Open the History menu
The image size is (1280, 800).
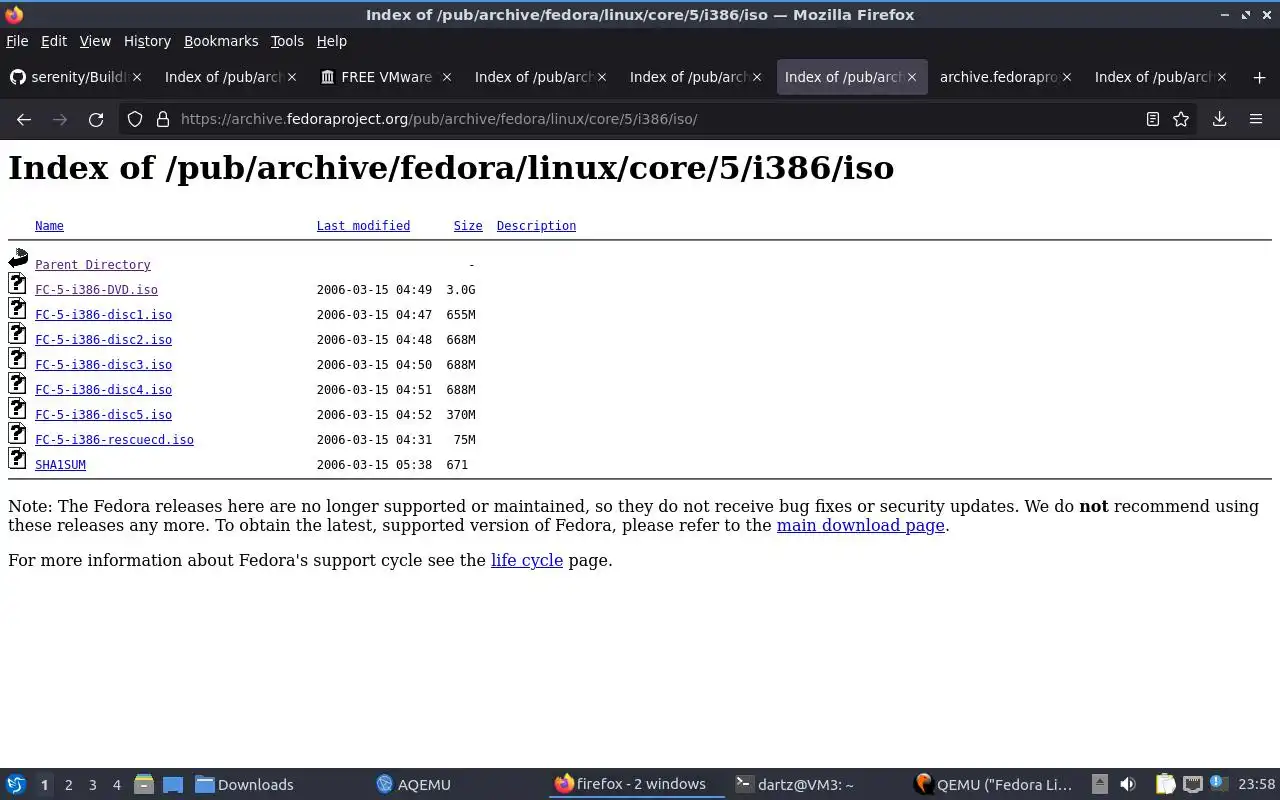pos(147,41)
